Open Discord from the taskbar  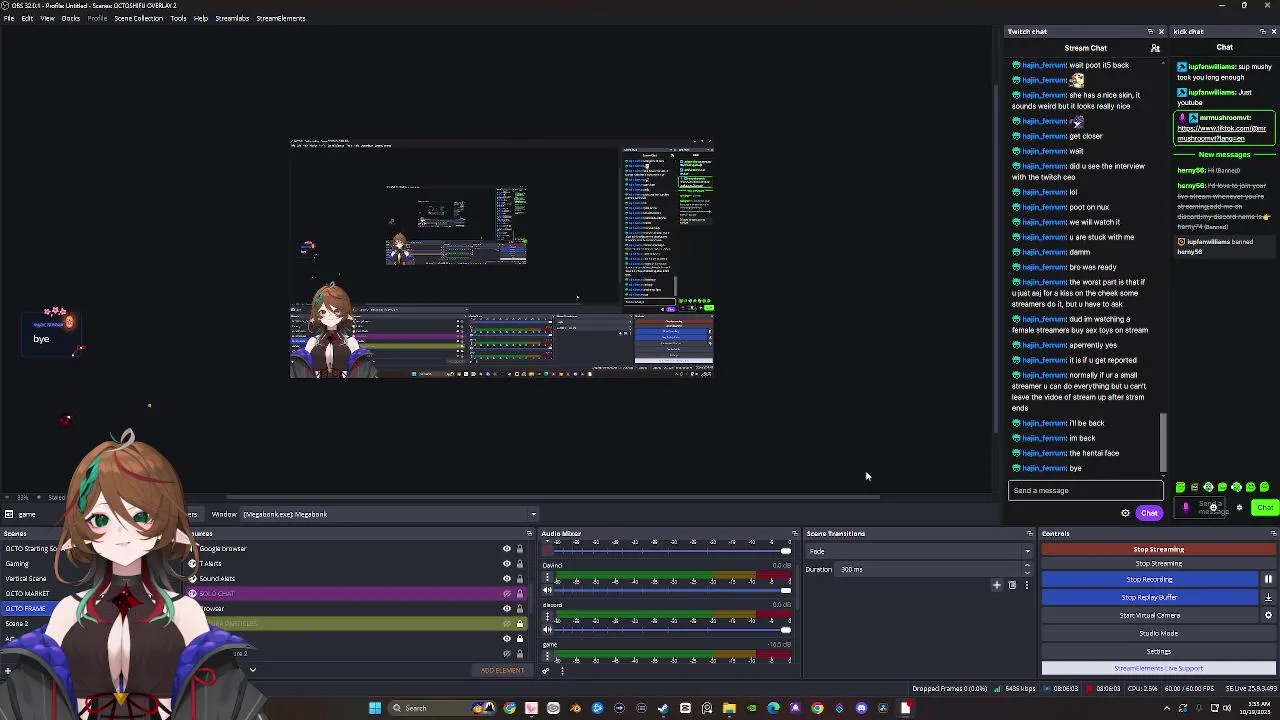pyautogui.click(x=861, y=708)
